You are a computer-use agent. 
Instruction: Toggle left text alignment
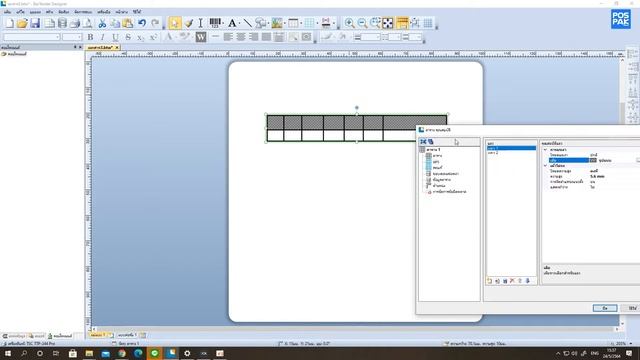[228, 37]
